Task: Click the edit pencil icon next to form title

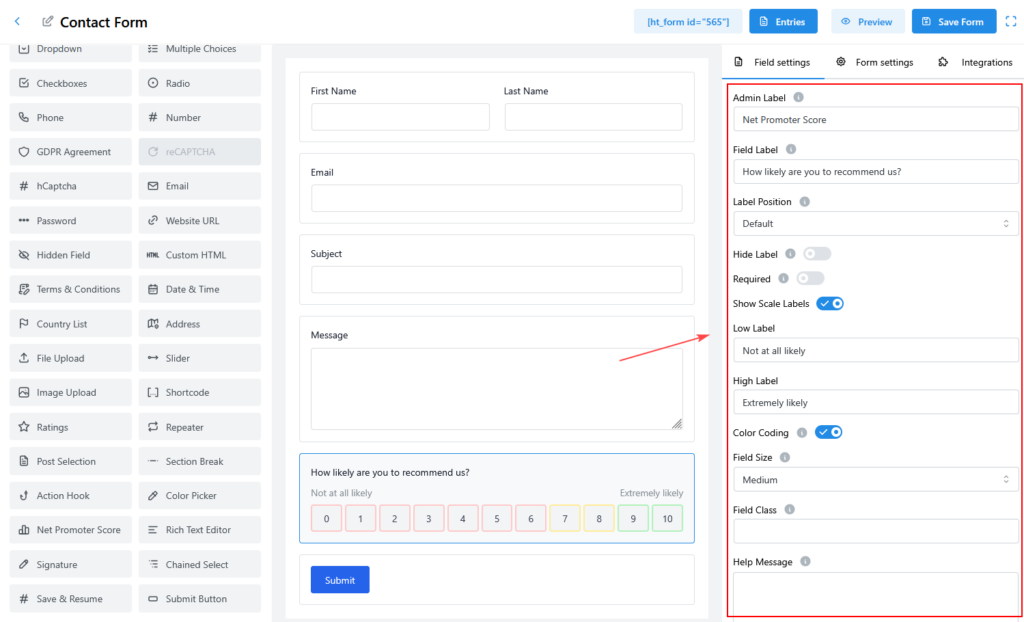Action: coord(47,21)
